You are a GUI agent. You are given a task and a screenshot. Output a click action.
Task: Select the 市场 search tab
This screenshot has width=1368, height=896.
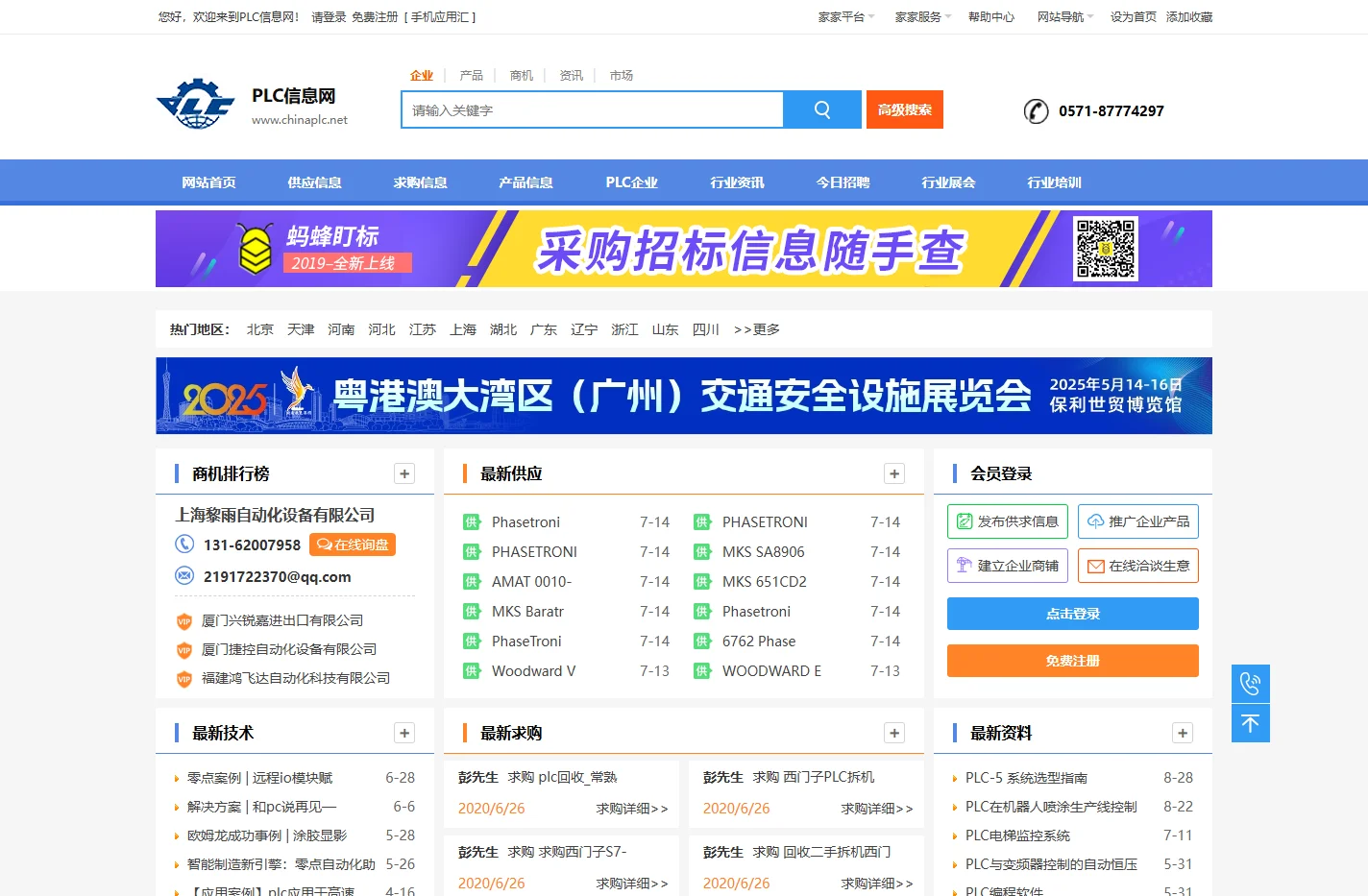(622, 76)
